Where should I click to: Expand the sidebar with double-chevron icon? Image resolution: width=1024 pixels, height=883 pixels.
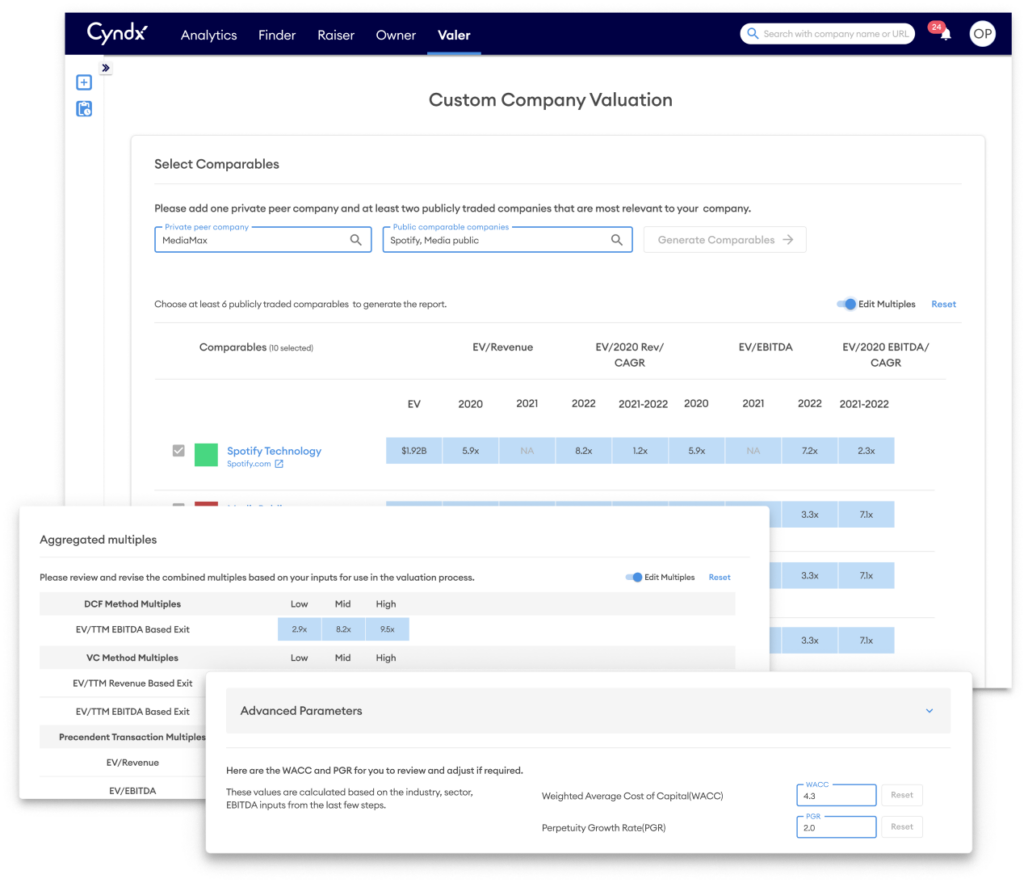(x=106, y=68)
